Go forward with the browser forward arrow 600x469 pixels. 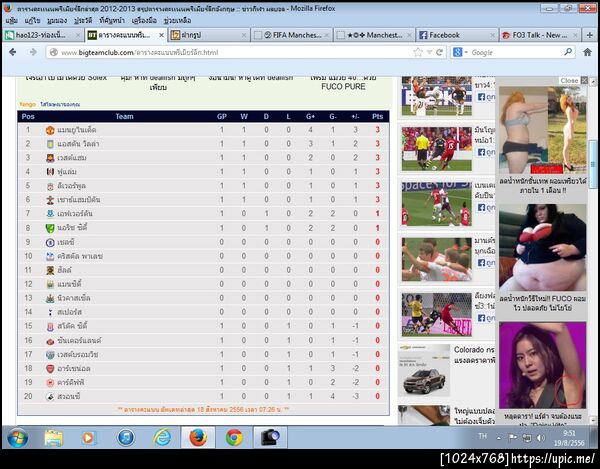[33, 52]
